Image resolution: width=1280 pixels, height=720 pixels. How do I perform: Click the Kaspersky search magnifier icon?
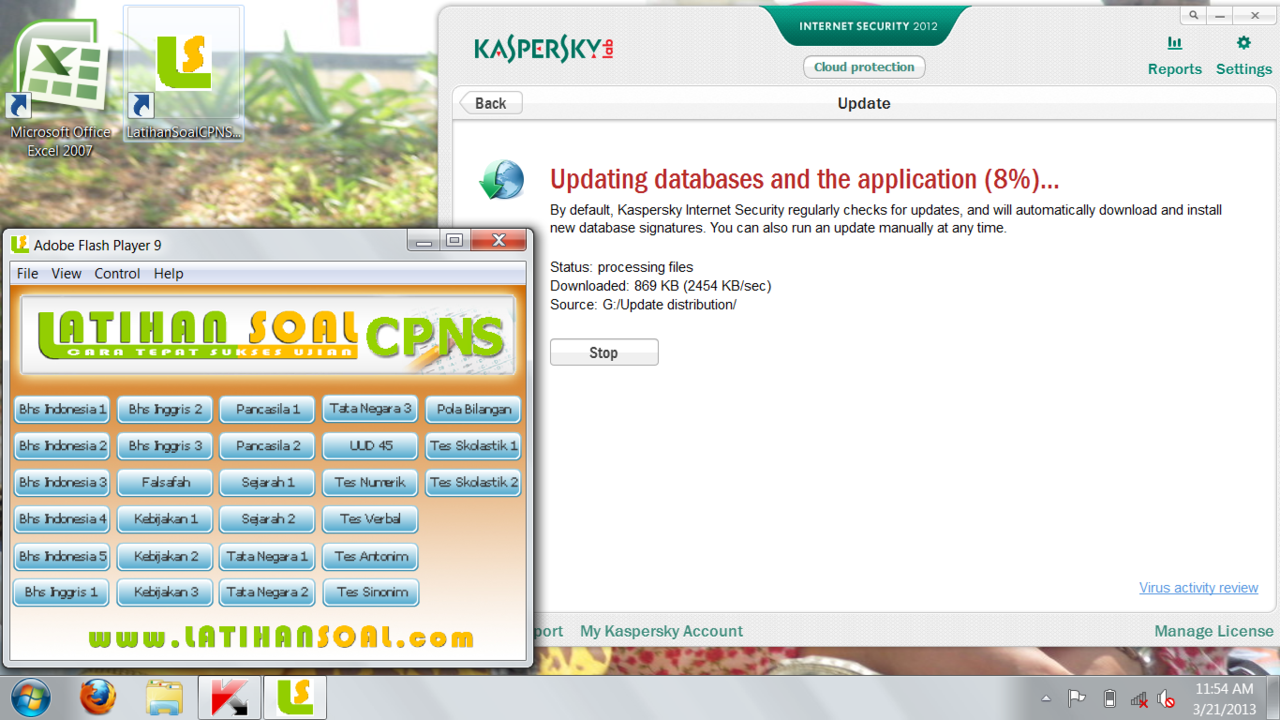tap(1194, 16)
